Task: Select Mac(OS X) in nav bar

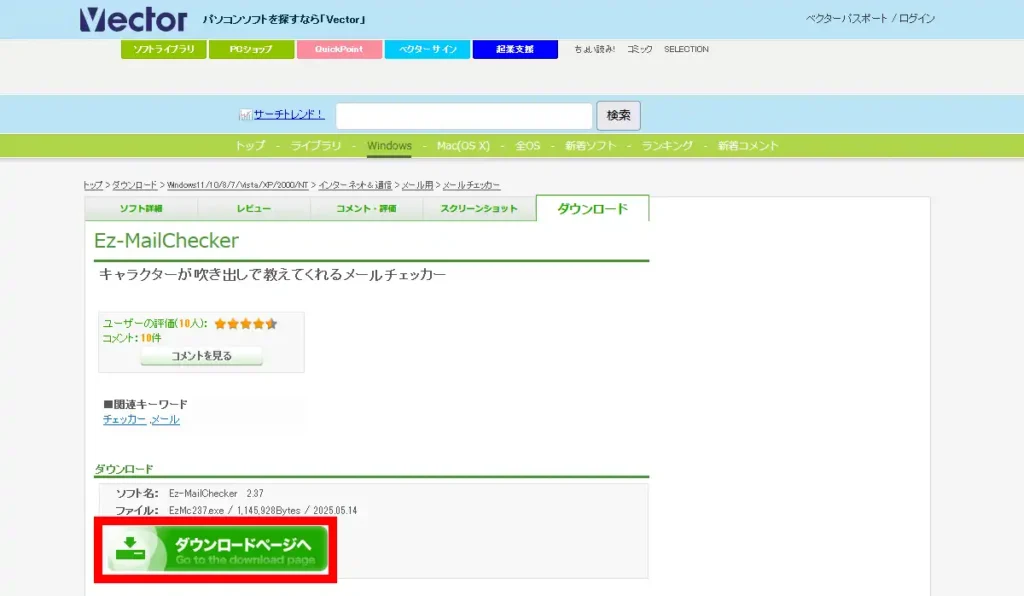Action: (x=463, y=146)
